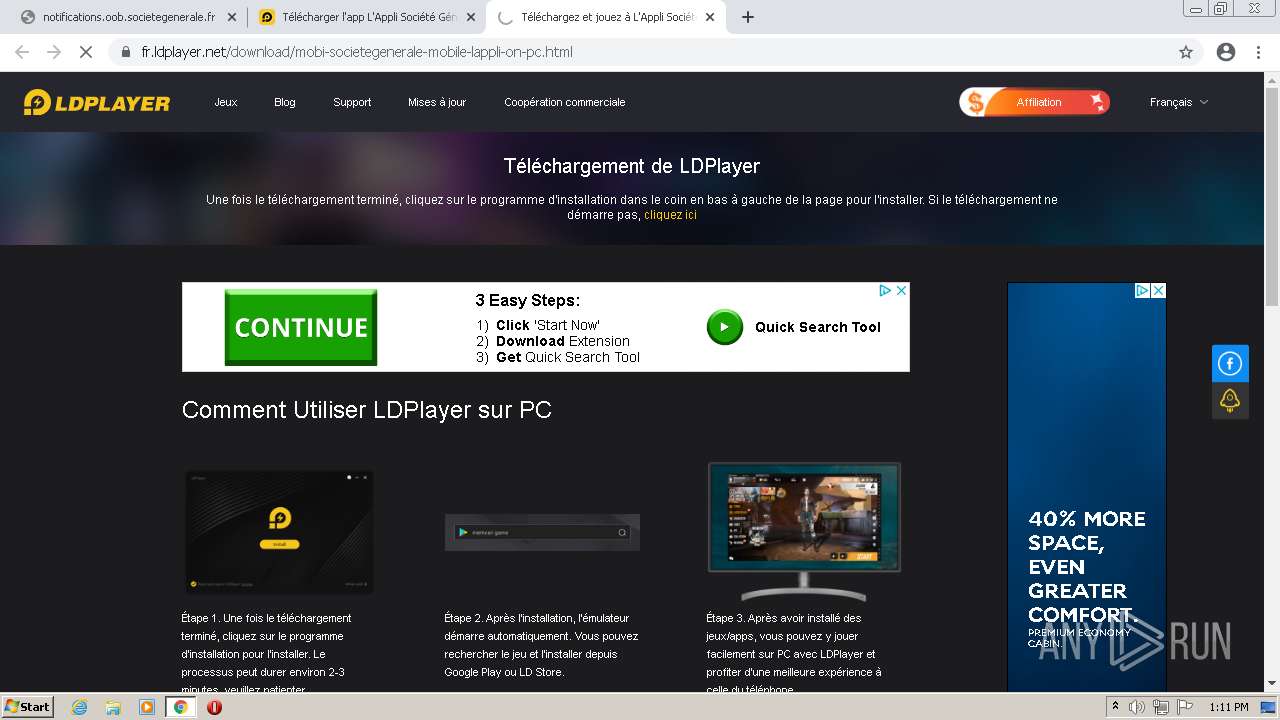Click 'Comment Utiliser LDPlayer sur PC' heading
This screenshot has height=720, width=1280.
coord(367,410)
